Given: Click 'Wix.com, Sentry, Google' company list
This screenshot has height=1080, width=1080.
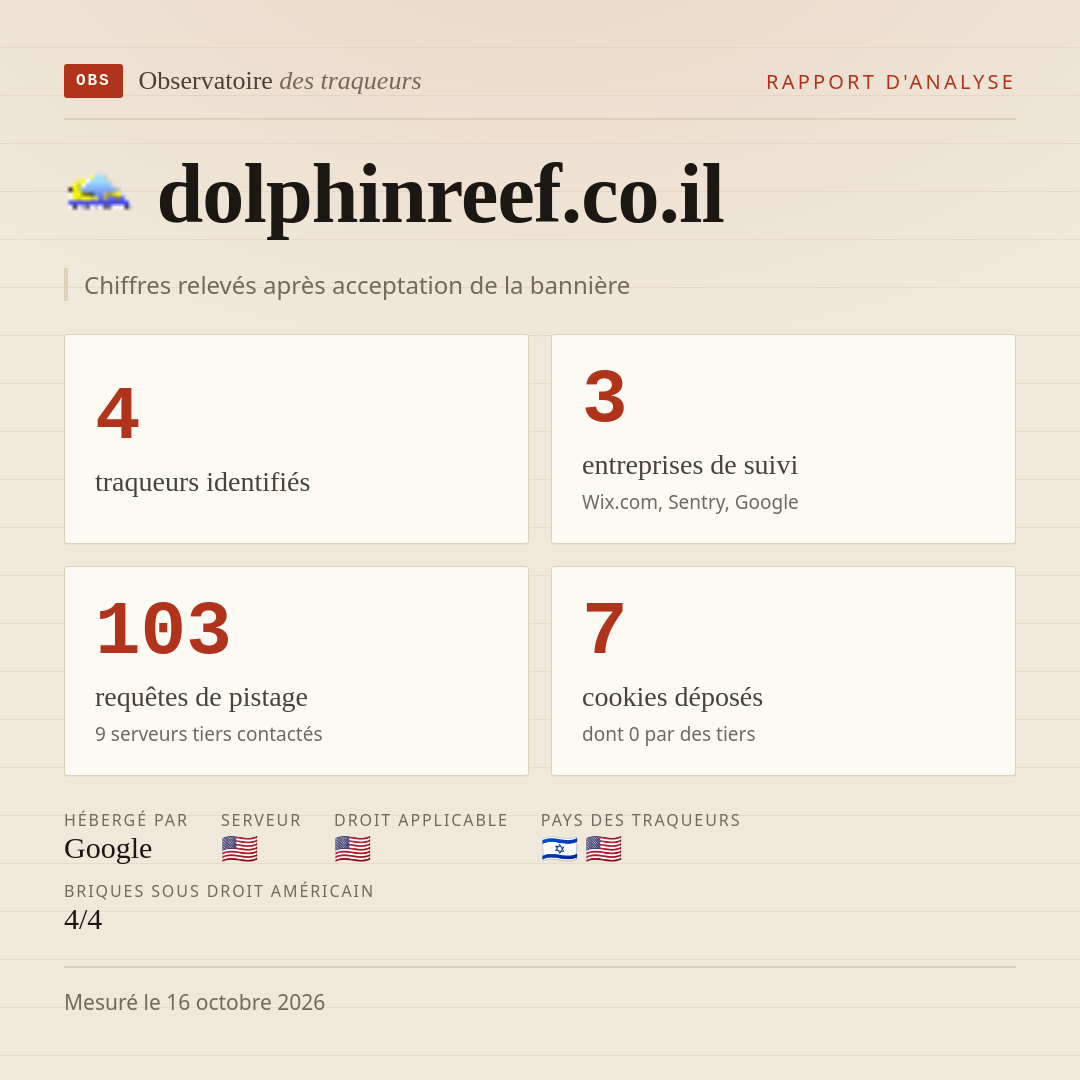Looking at the screenshot, I should (x=690, y=502).
